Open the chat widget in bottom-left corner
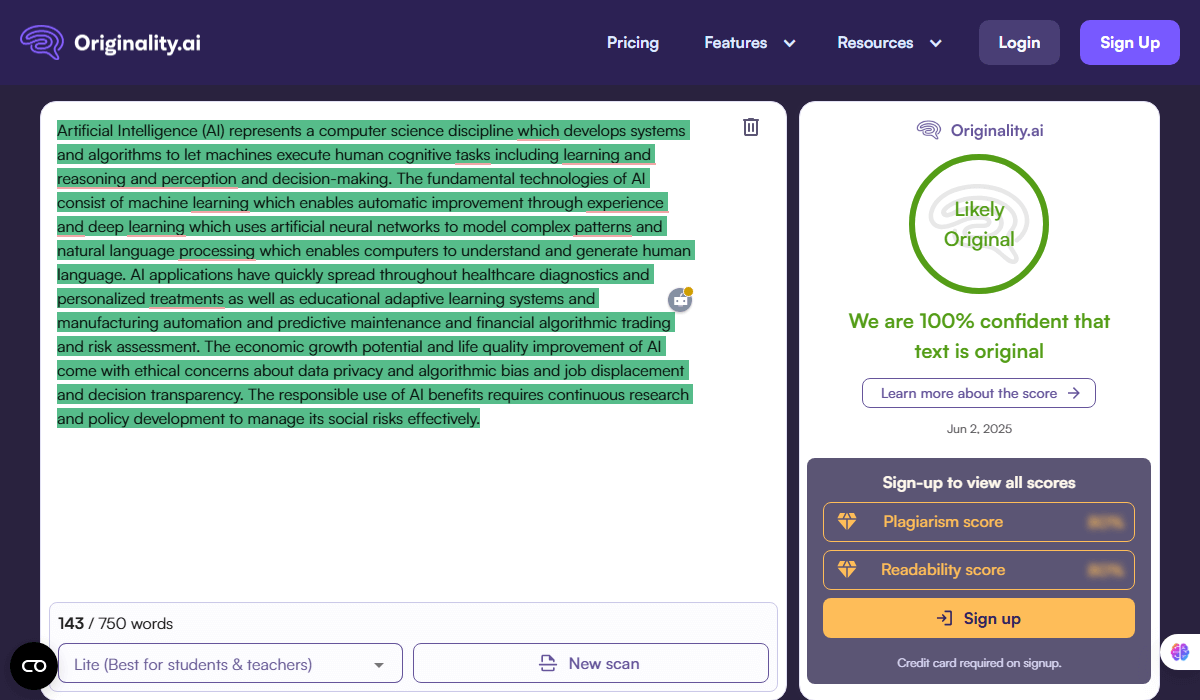 click(x=34, y=666)
